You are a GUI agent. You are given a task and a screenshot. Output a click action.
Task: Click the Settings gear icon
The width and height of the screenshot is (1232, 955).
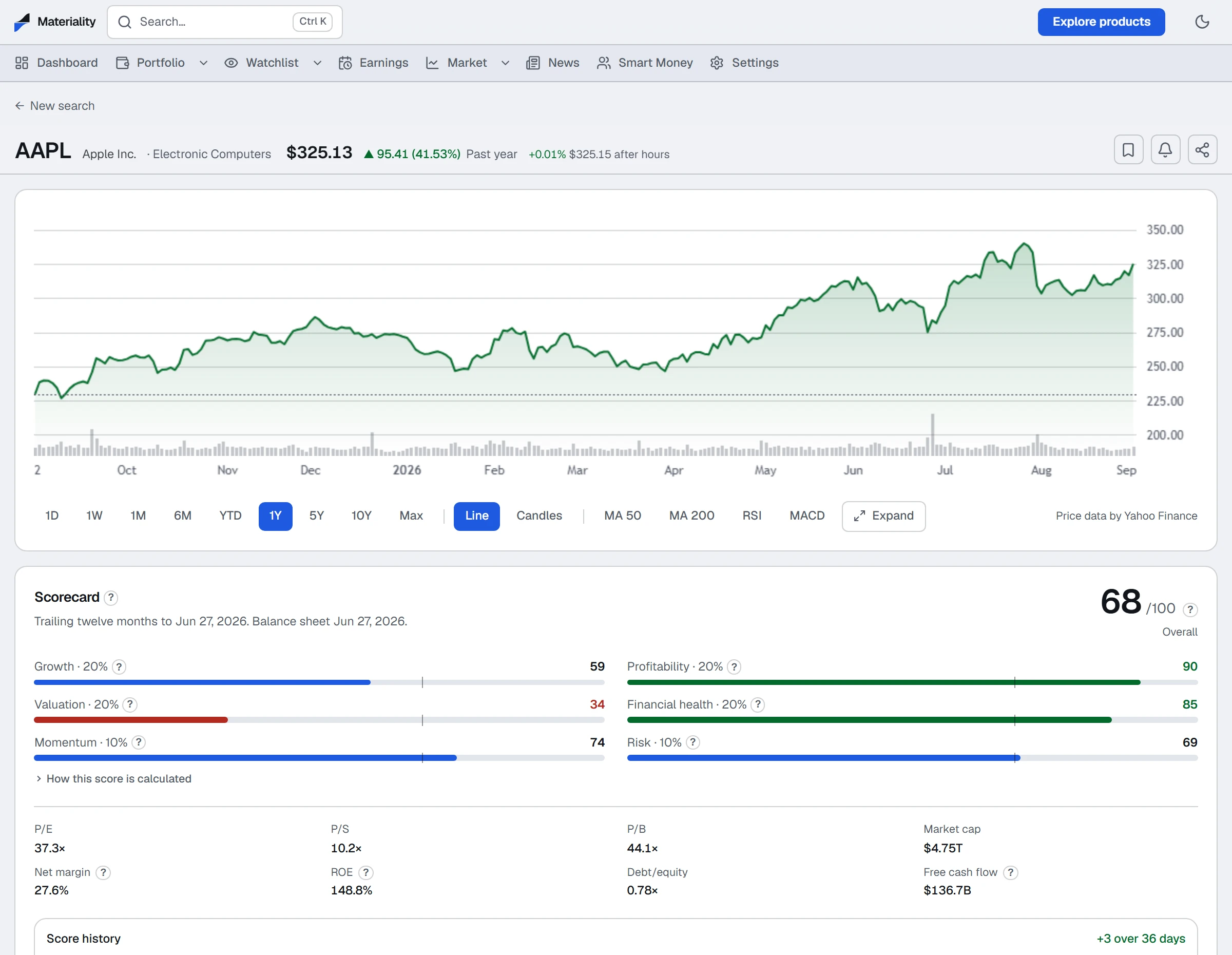(x=717, y=63)
